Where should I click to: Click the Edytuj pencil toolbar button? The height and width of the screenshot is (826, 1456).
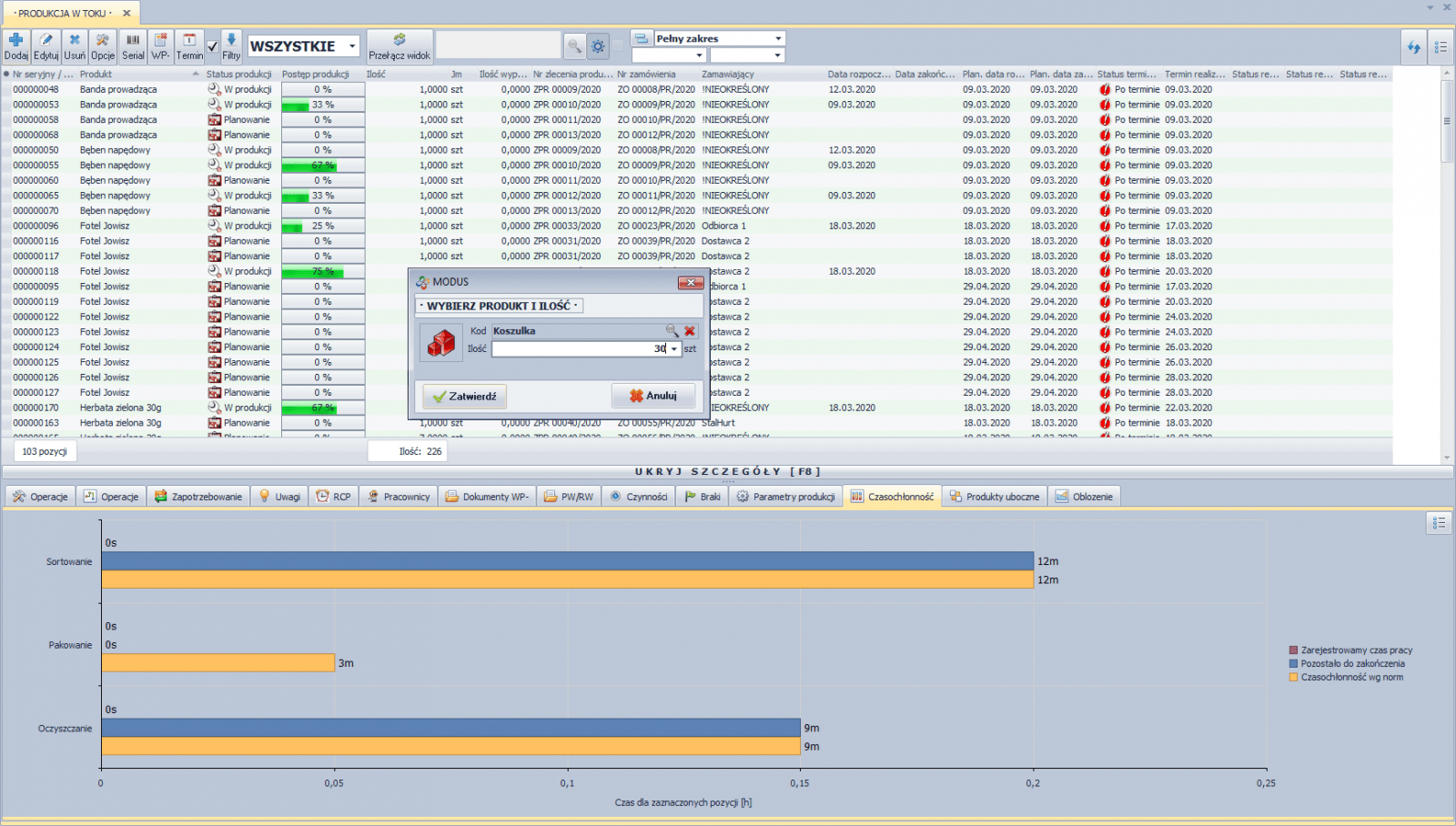pyautogui.click(x=45, y=46)
